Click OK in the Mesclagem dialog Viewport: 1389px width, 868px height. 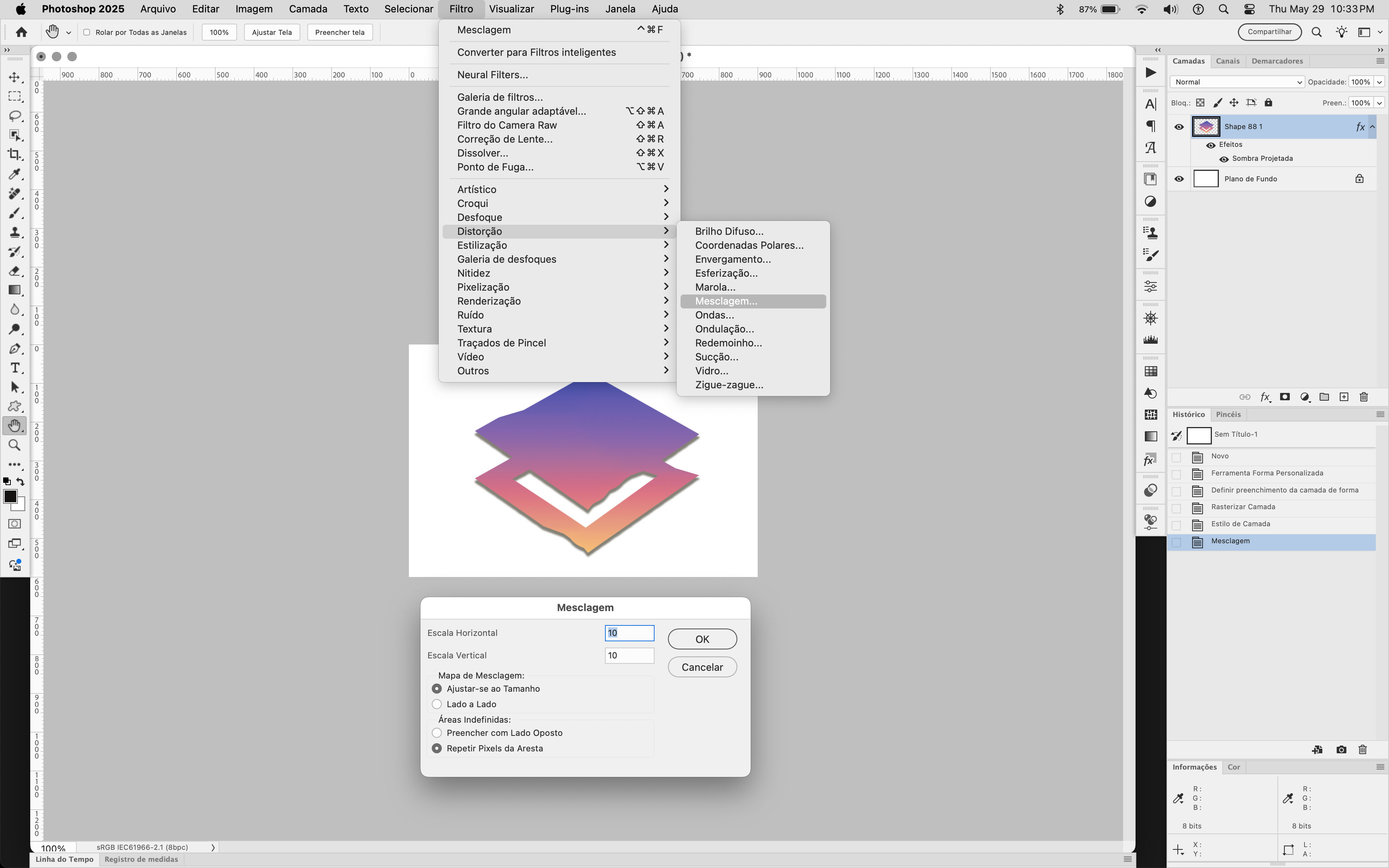(x=701, y=638)
